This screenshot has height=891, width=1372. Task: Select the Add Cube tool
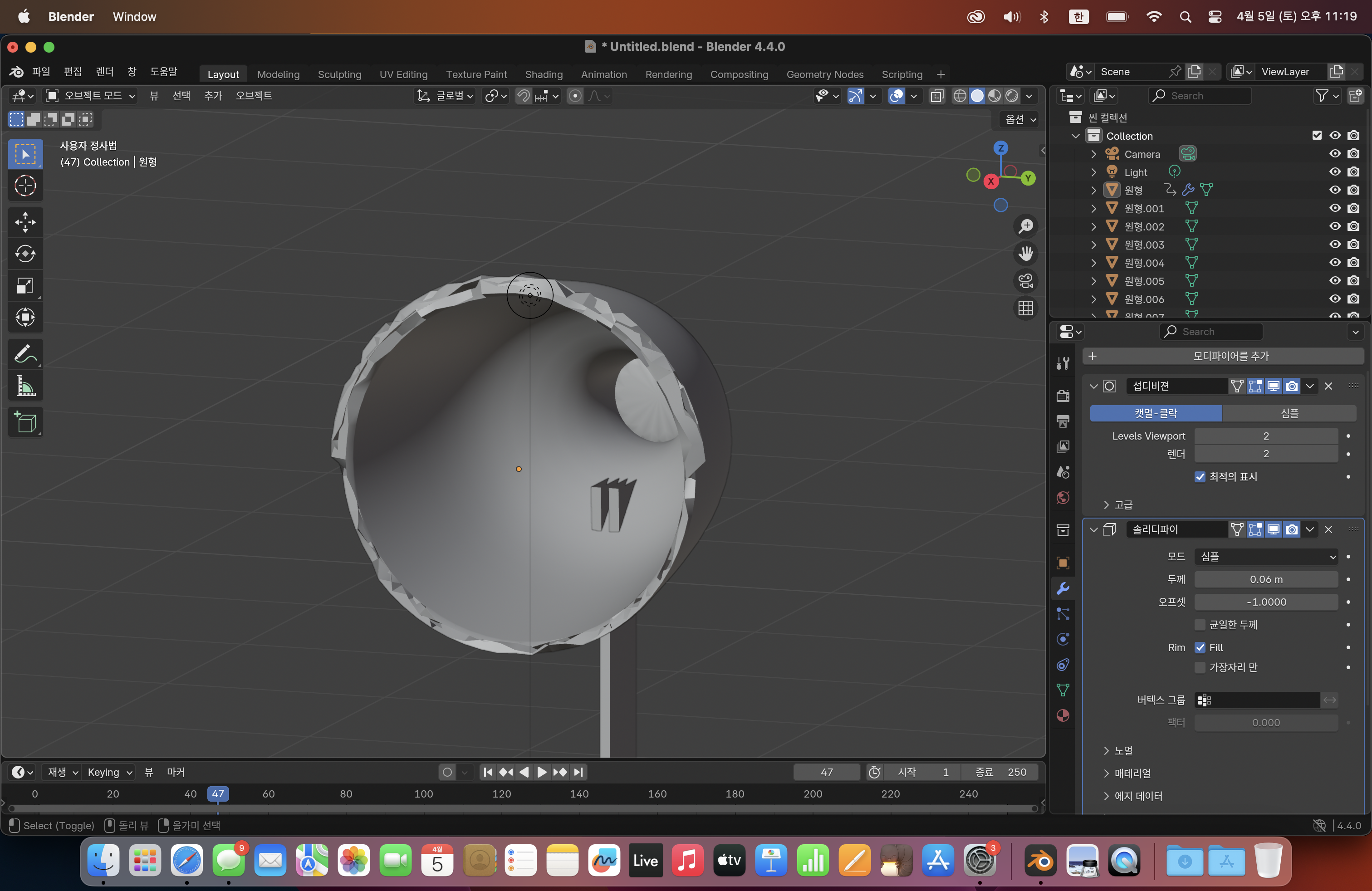[25, 422]
